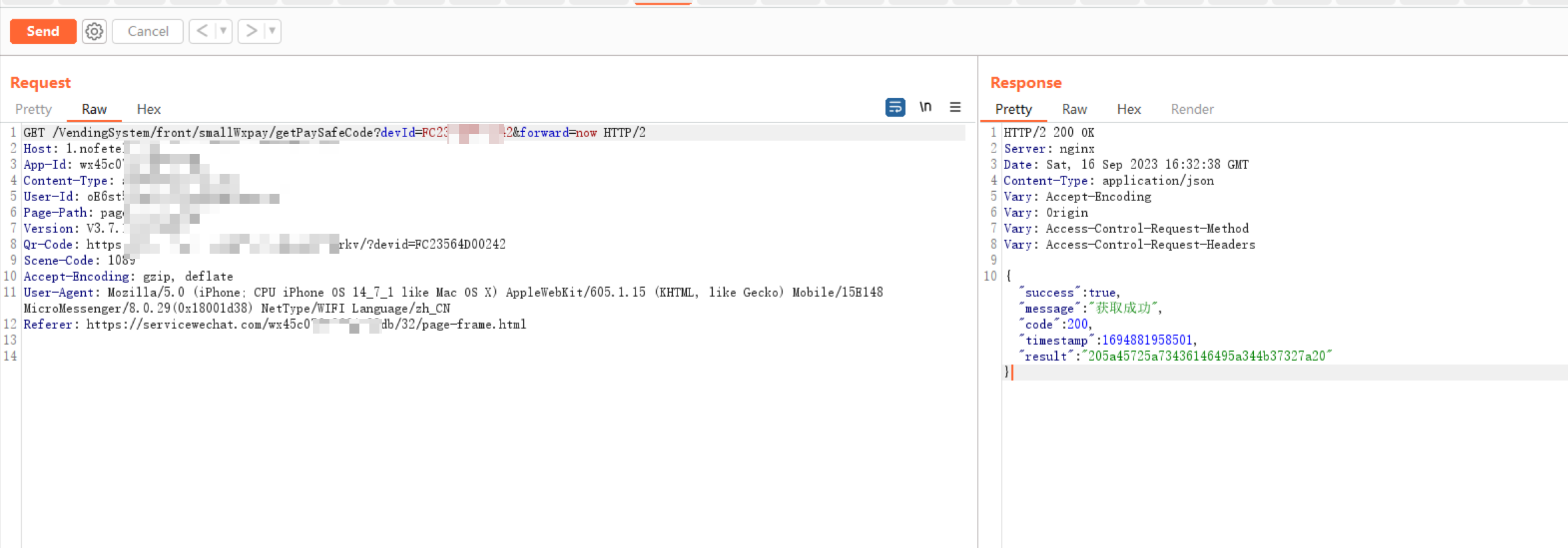Viewport: 1568px width, 548px height.
Task: Open the Response Render tab
Action: [x=1192, y=109]
